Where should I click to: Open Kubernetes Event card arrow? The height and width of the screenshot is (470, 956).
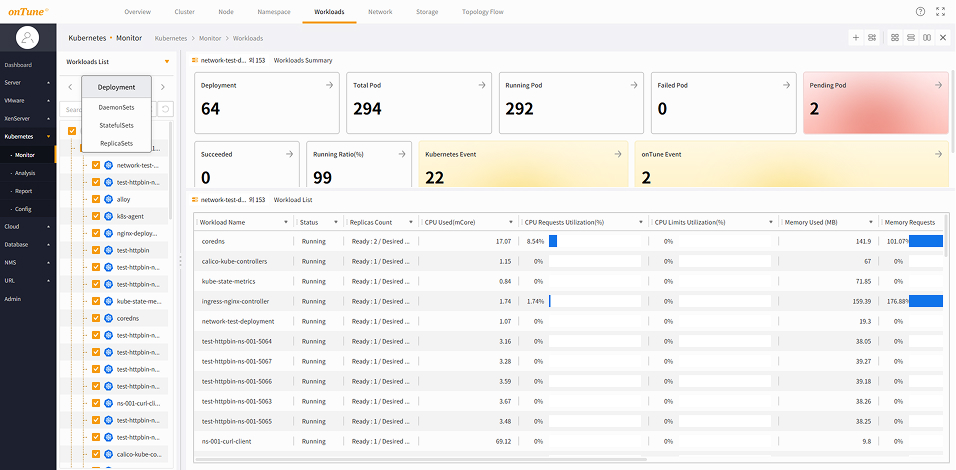click(x=618, y=154)
